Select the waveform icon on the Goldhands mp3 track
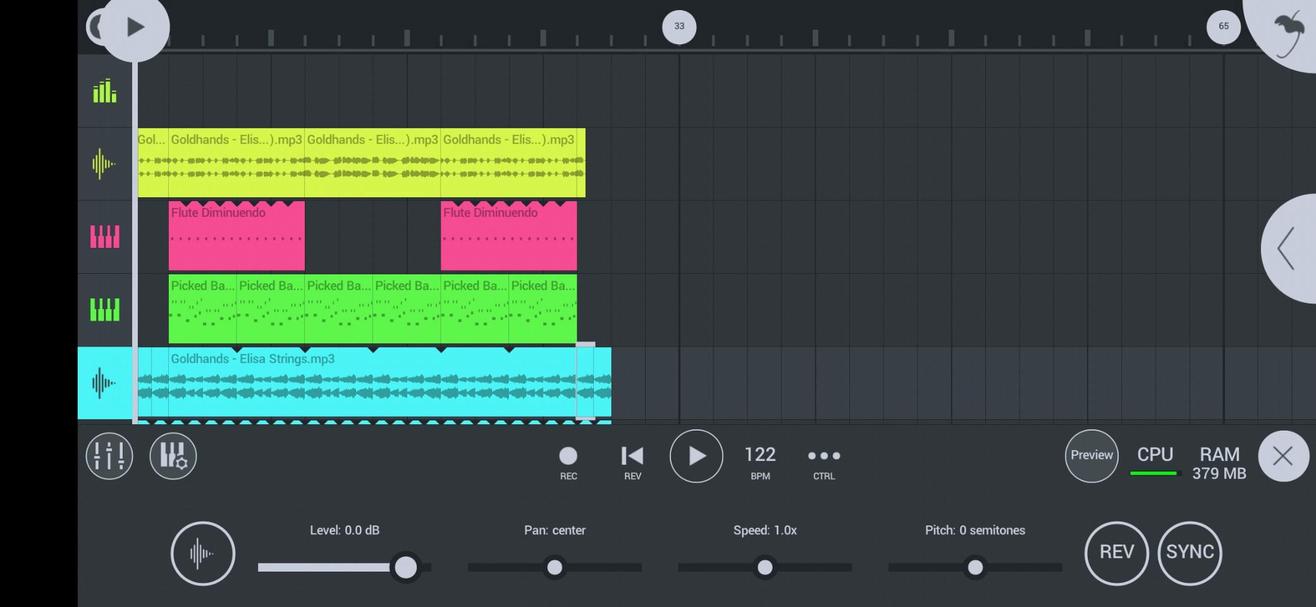The image size is (1316, 607). point(104,163)
